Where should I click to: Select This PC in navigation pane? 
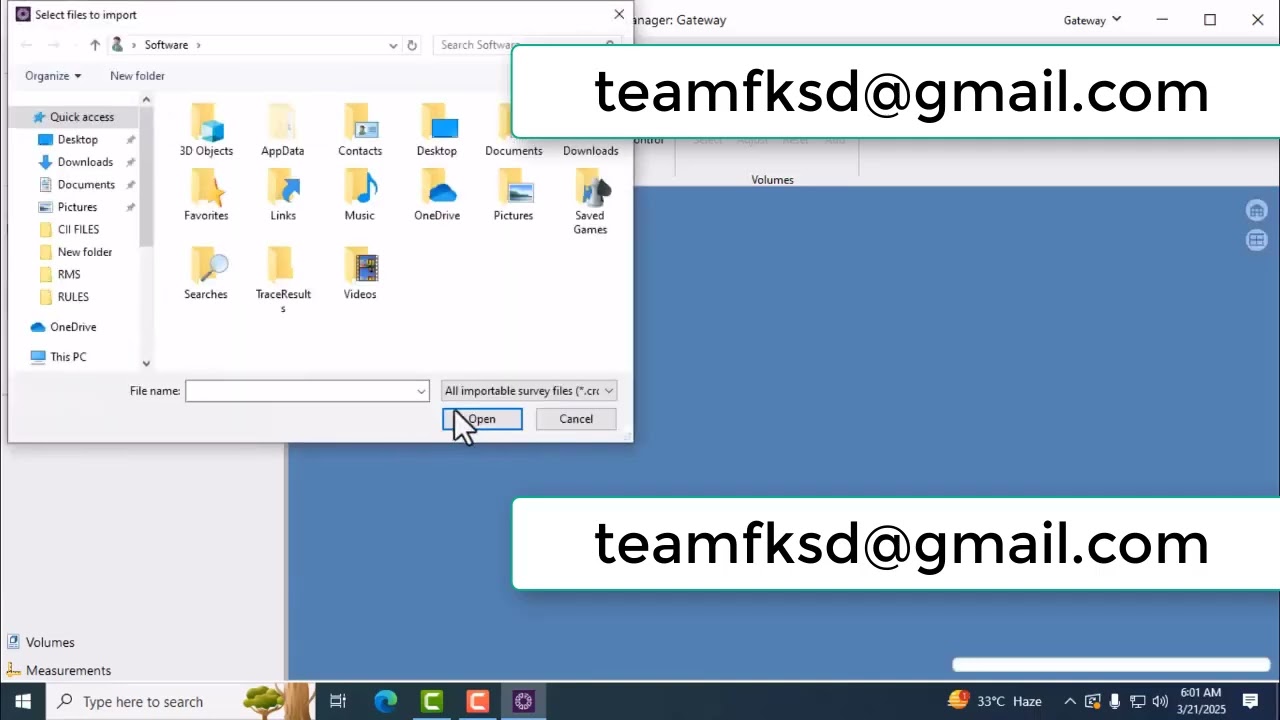[68, 357]
